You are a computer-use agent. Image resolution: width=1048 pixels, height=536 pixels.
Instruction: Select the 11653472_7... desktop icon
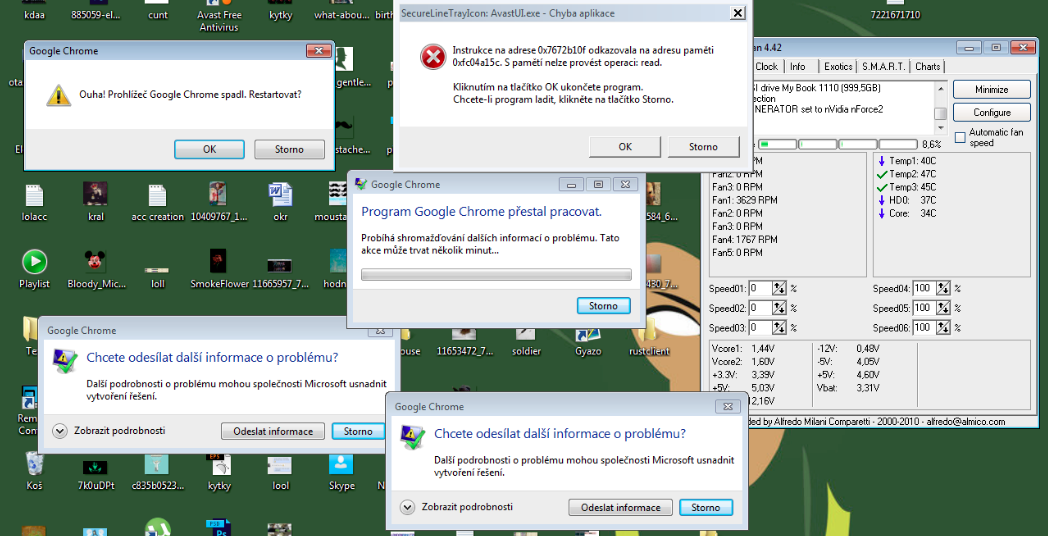tap(463, 344)
